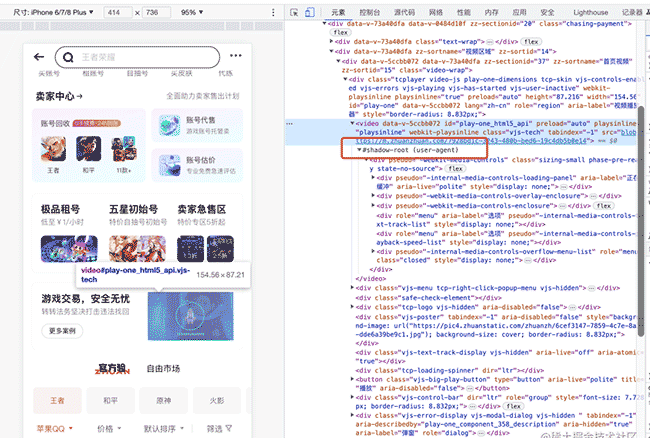Tap the 账号估价 card icon

tap(170, 165)
